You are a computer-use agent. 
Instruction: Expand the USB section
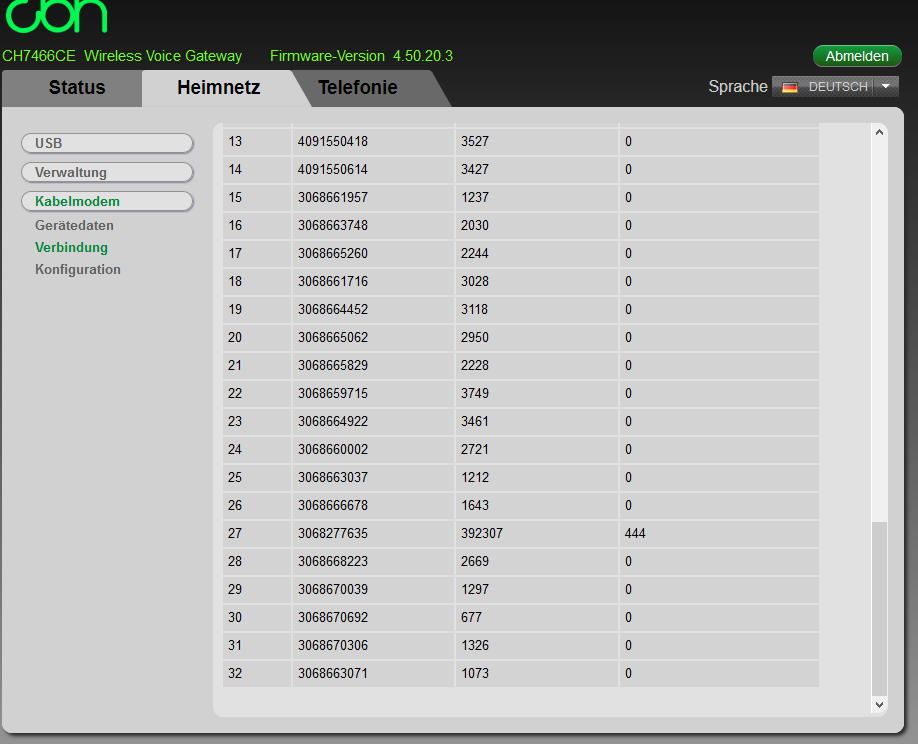107,143
